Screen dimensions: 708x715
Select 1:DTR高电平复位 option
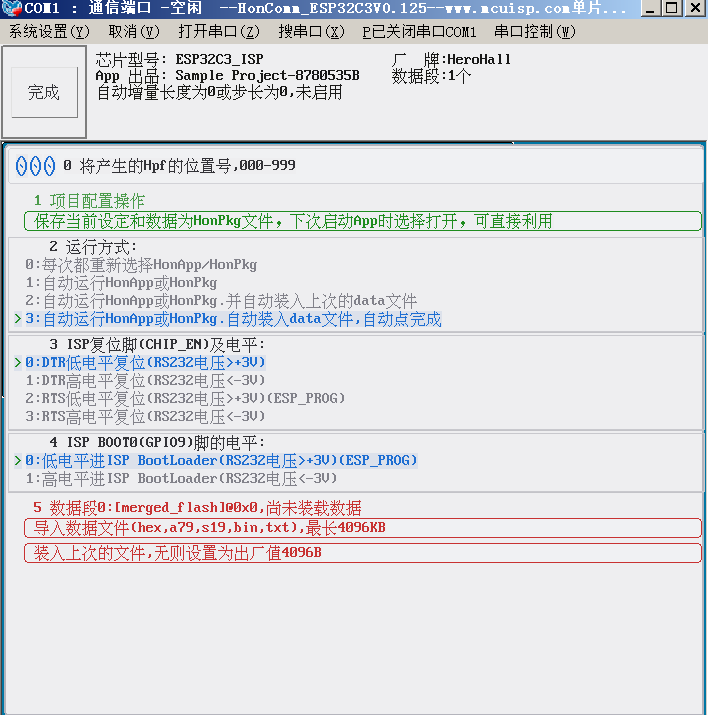click(145, 380)
